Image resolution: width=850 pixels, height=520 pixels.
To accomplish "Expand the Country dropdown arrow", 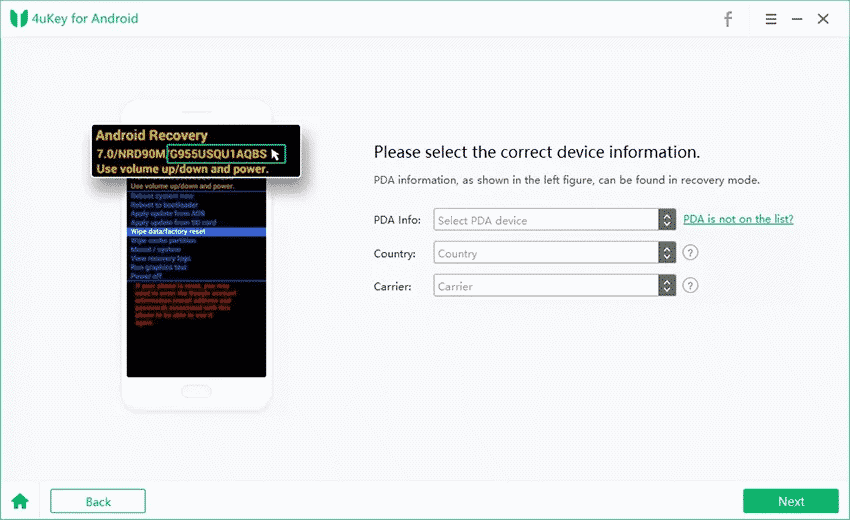I will [x=667, y=253].
